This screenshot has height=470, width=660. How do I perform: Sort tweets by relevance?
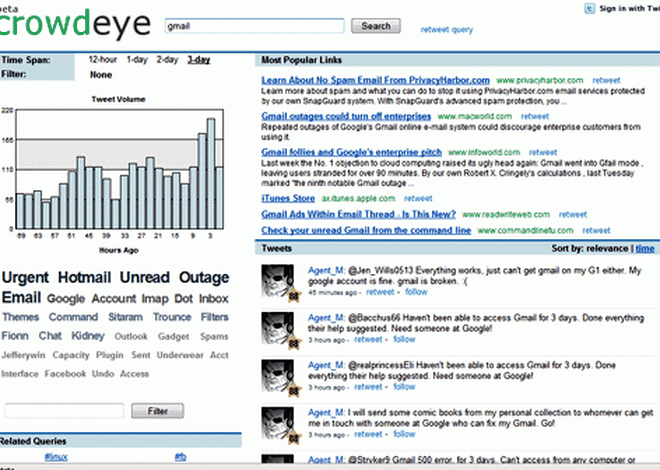pos(607,249)
